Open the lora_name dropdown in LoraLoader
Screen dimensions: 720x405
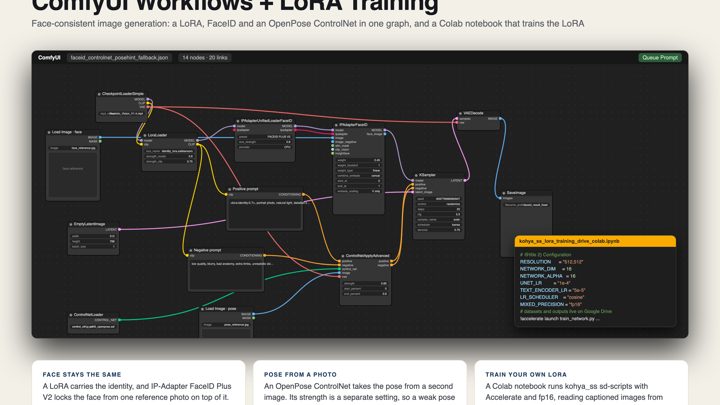click(169, 151)
